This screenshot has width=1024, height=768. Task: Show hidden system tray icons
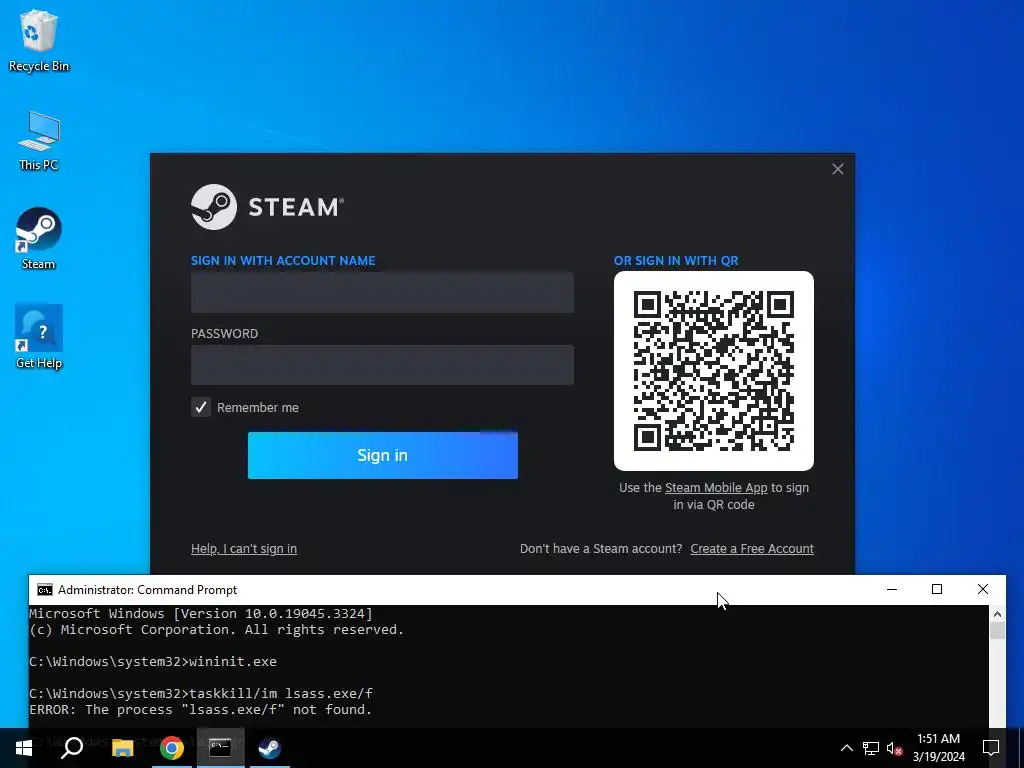pos(846,748)
